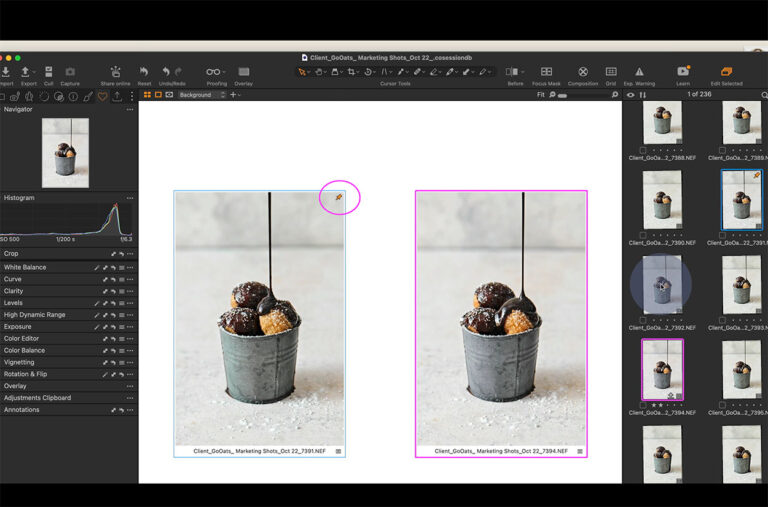
Task: Click the Curve reset arrow
Action: coord(113,279)
